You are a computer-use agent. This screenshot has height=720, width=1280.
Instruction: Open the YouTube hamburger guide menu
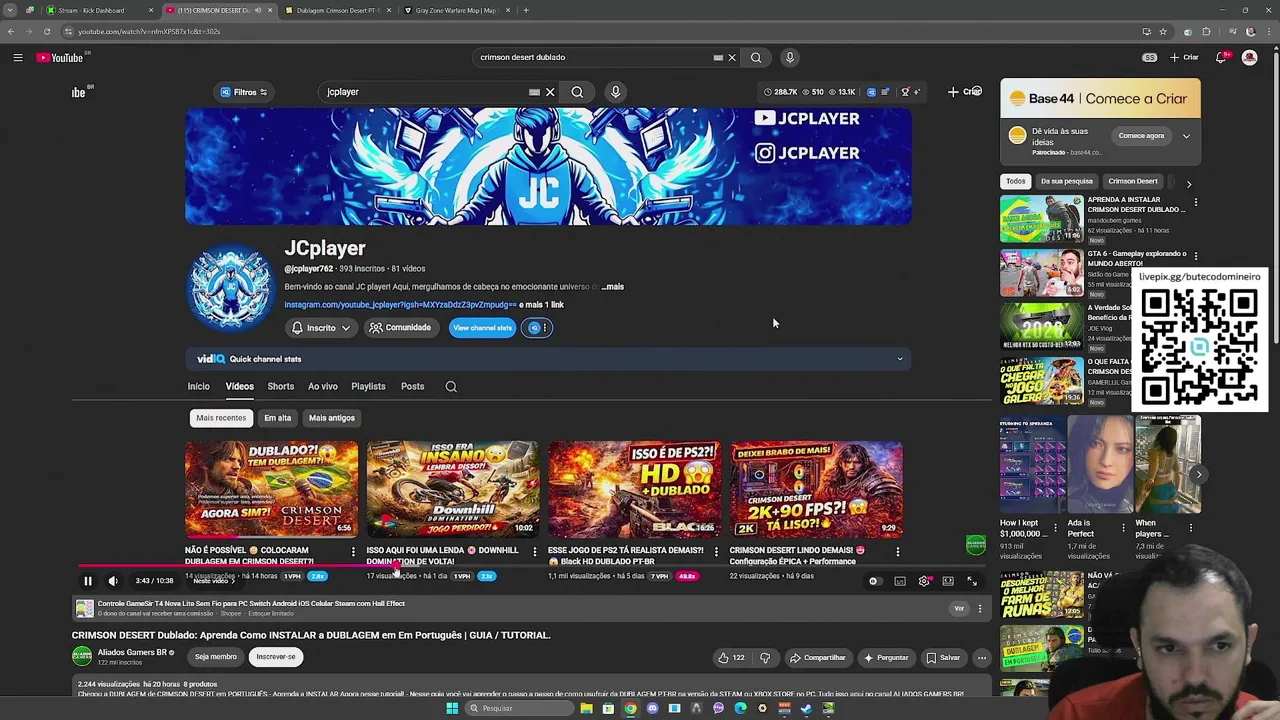(18, 58)
